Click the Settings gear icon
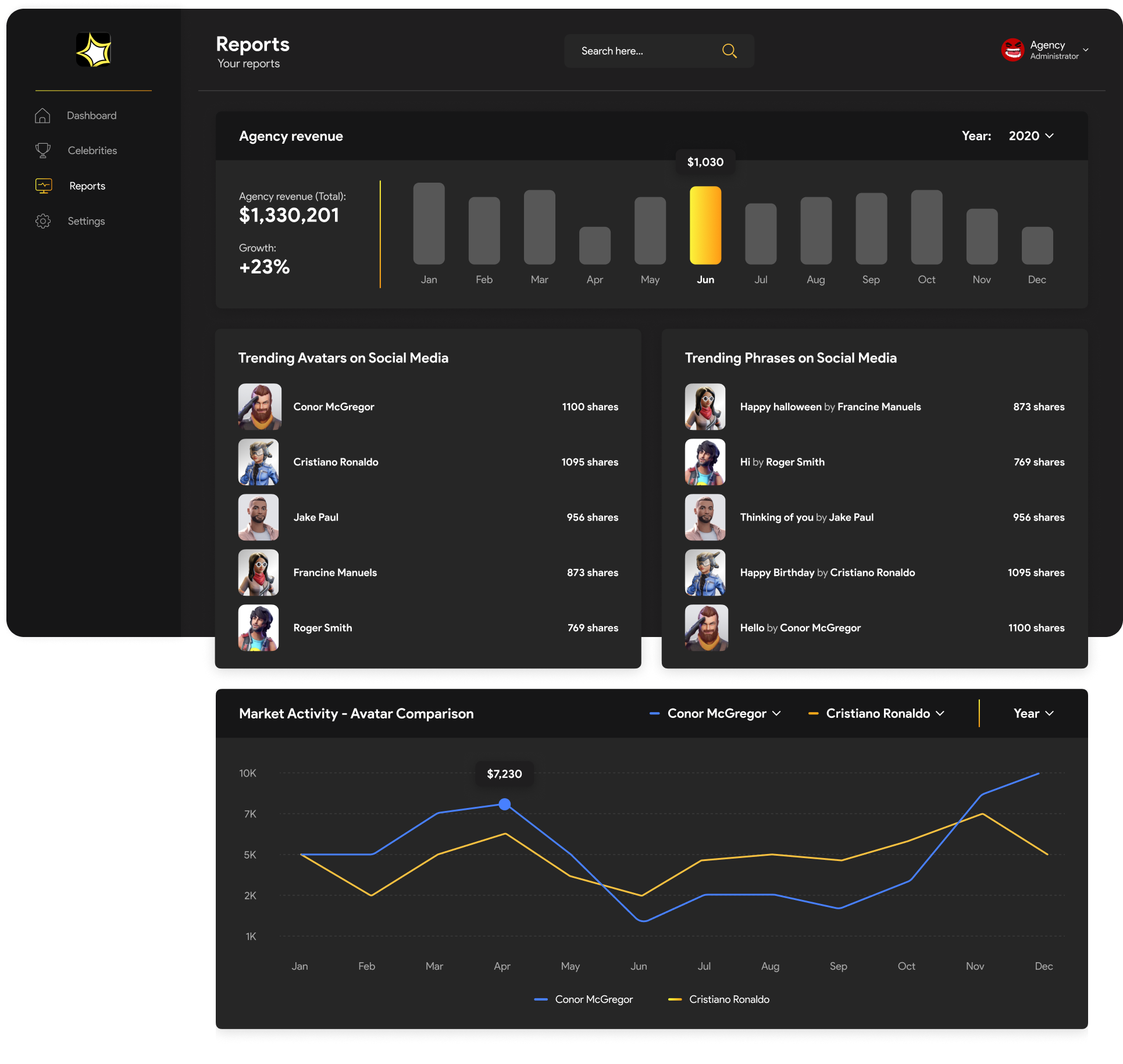1123x1064 pixels. pyautogui.click(x=43, y=221)
